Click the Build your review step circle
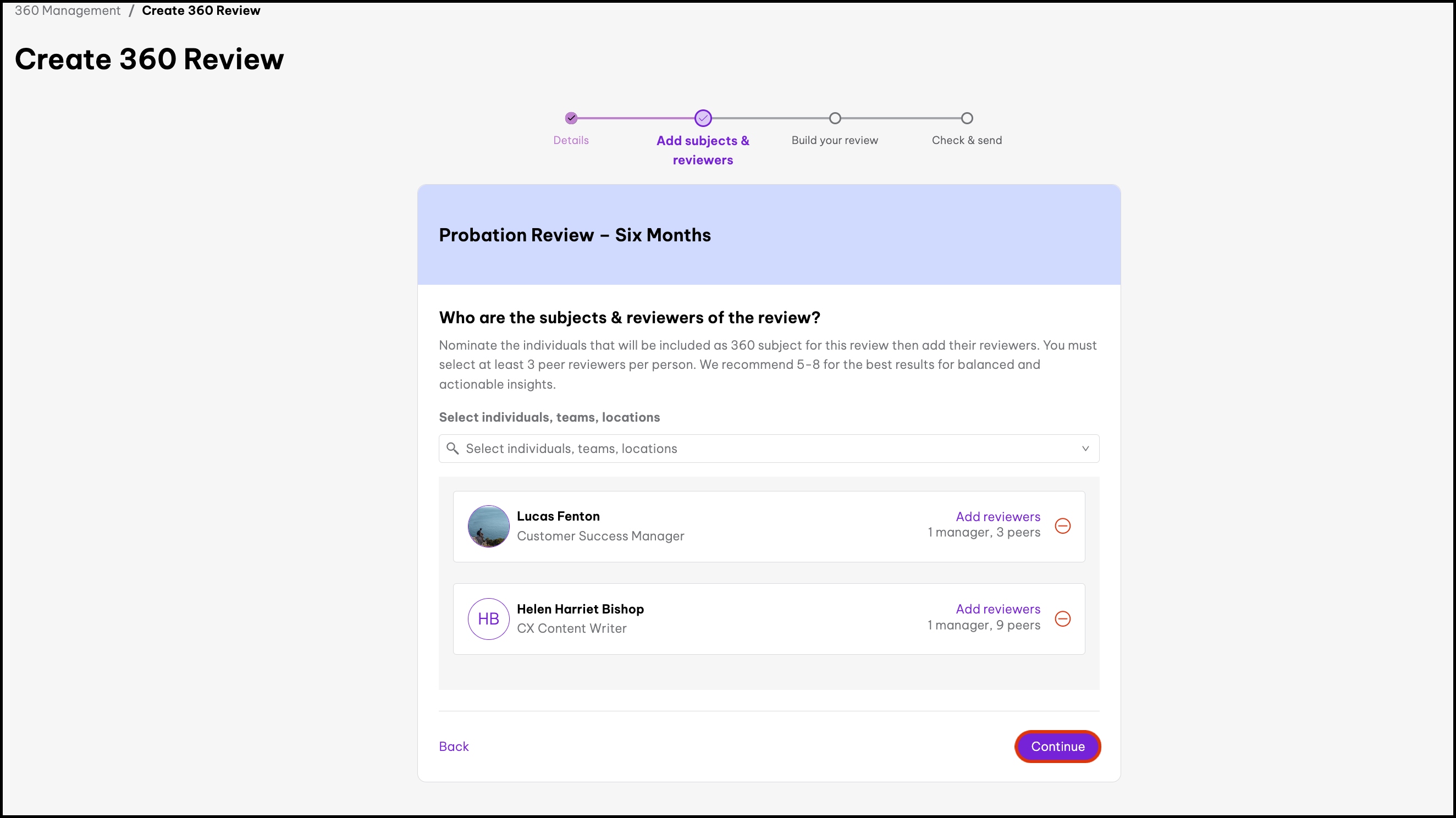Viewport: 1456px width, 818px height. 835,118
